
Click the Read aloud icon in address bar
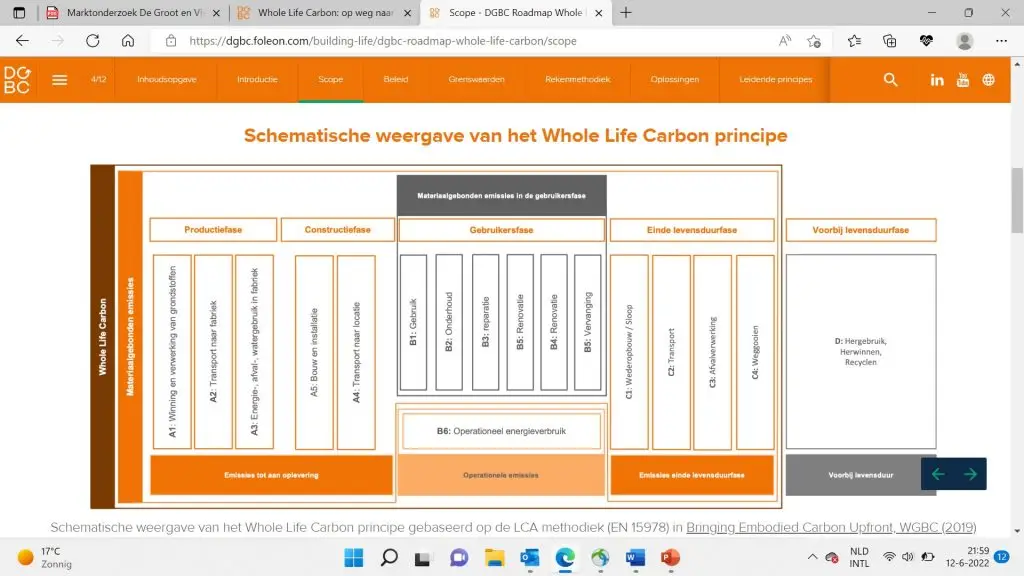click(x=785, y=41)
